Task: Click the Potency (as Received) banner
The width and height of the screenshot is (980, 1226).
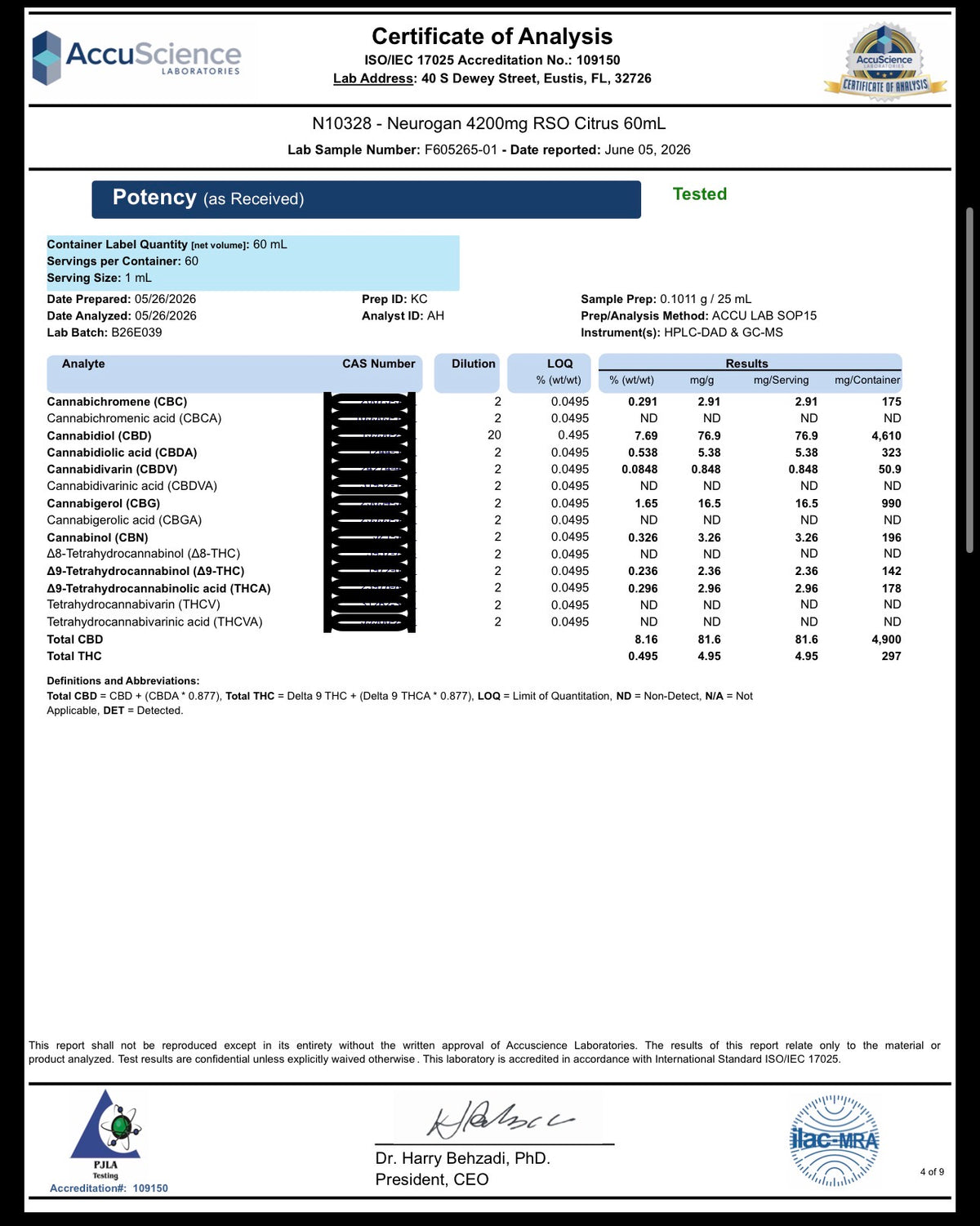Action: click(x=366, y=199)
